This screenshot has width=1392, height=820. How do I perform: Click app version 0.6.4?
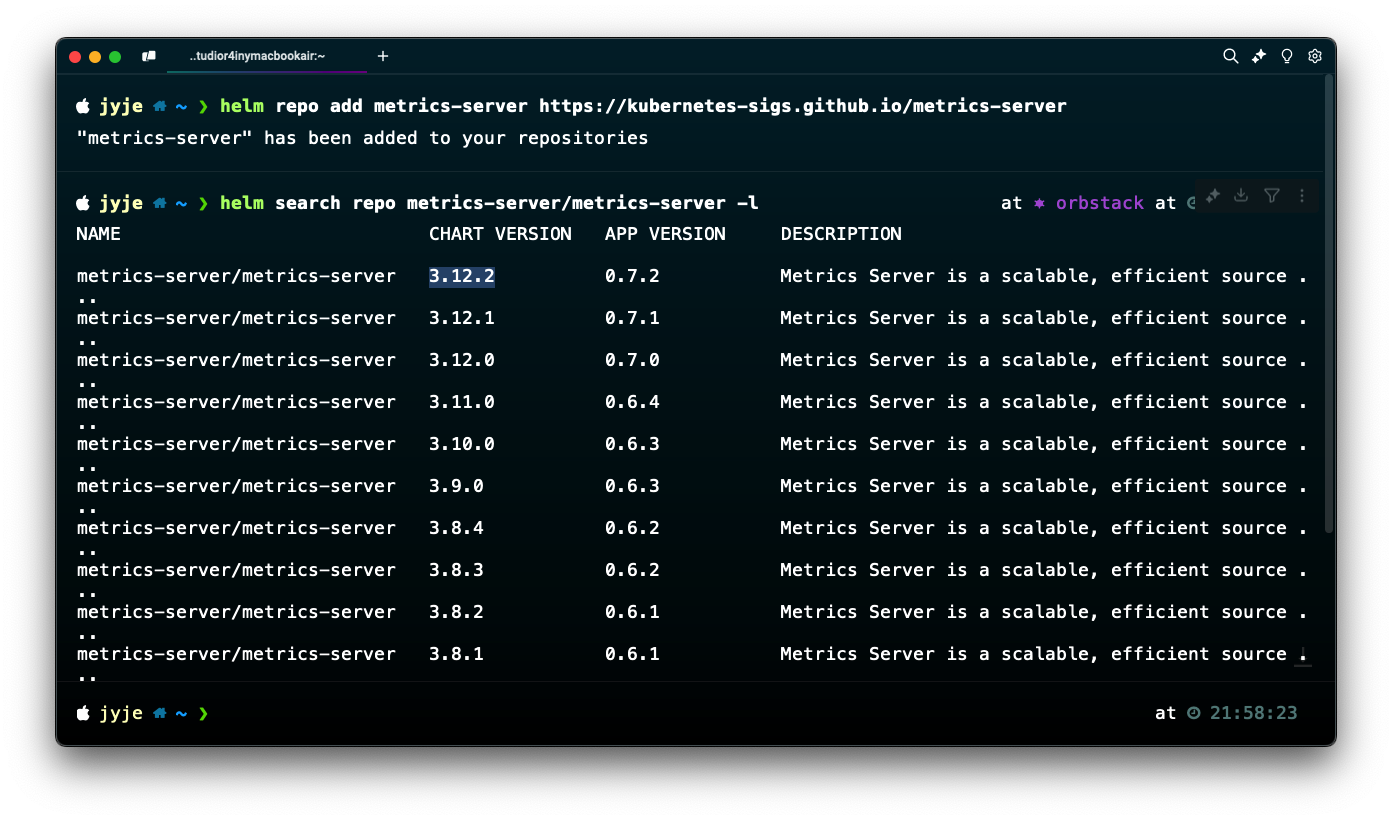point(632,402)
